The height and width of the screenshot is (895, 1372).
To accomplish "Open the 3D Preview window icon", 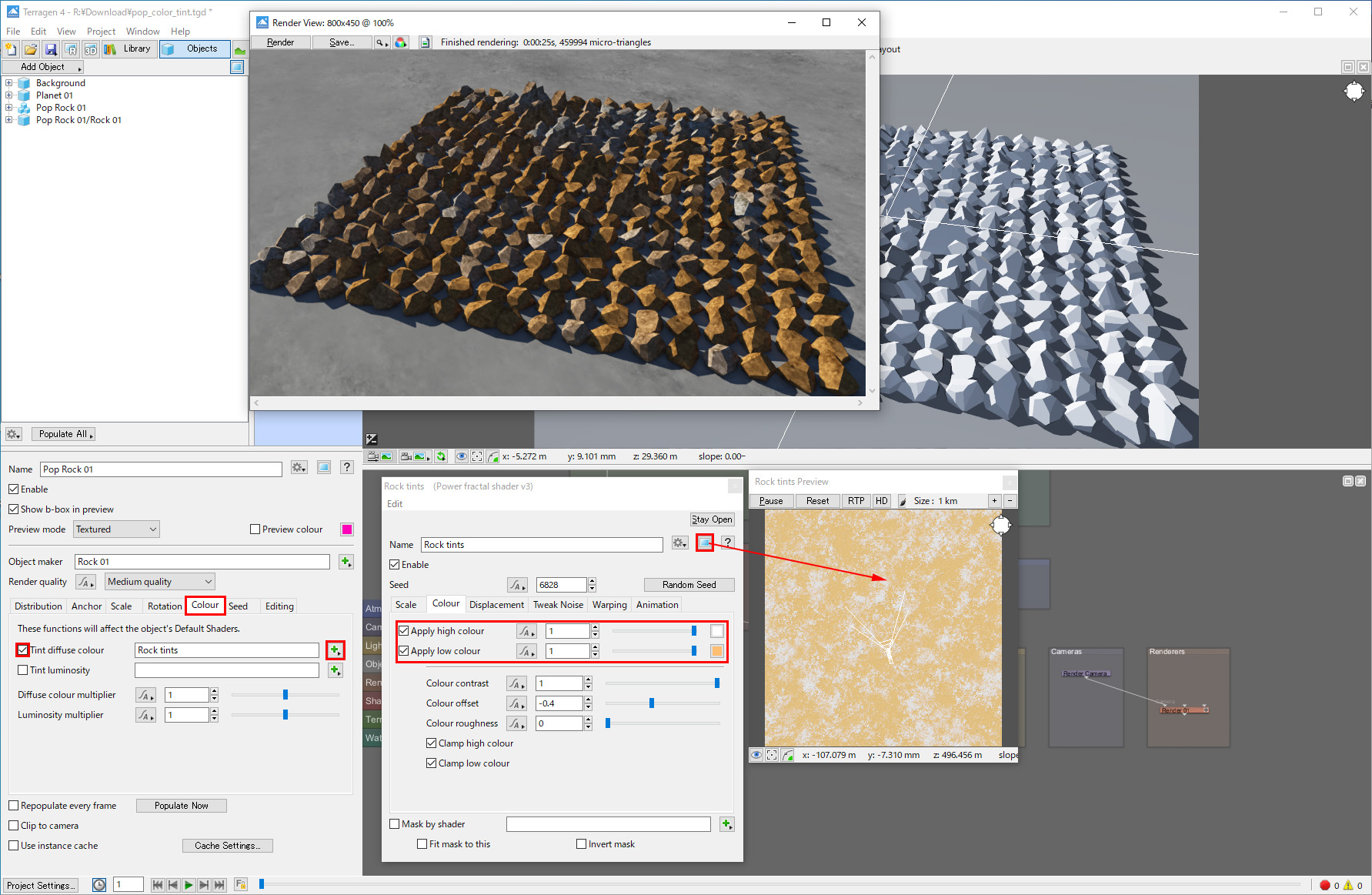I will 91,49.
